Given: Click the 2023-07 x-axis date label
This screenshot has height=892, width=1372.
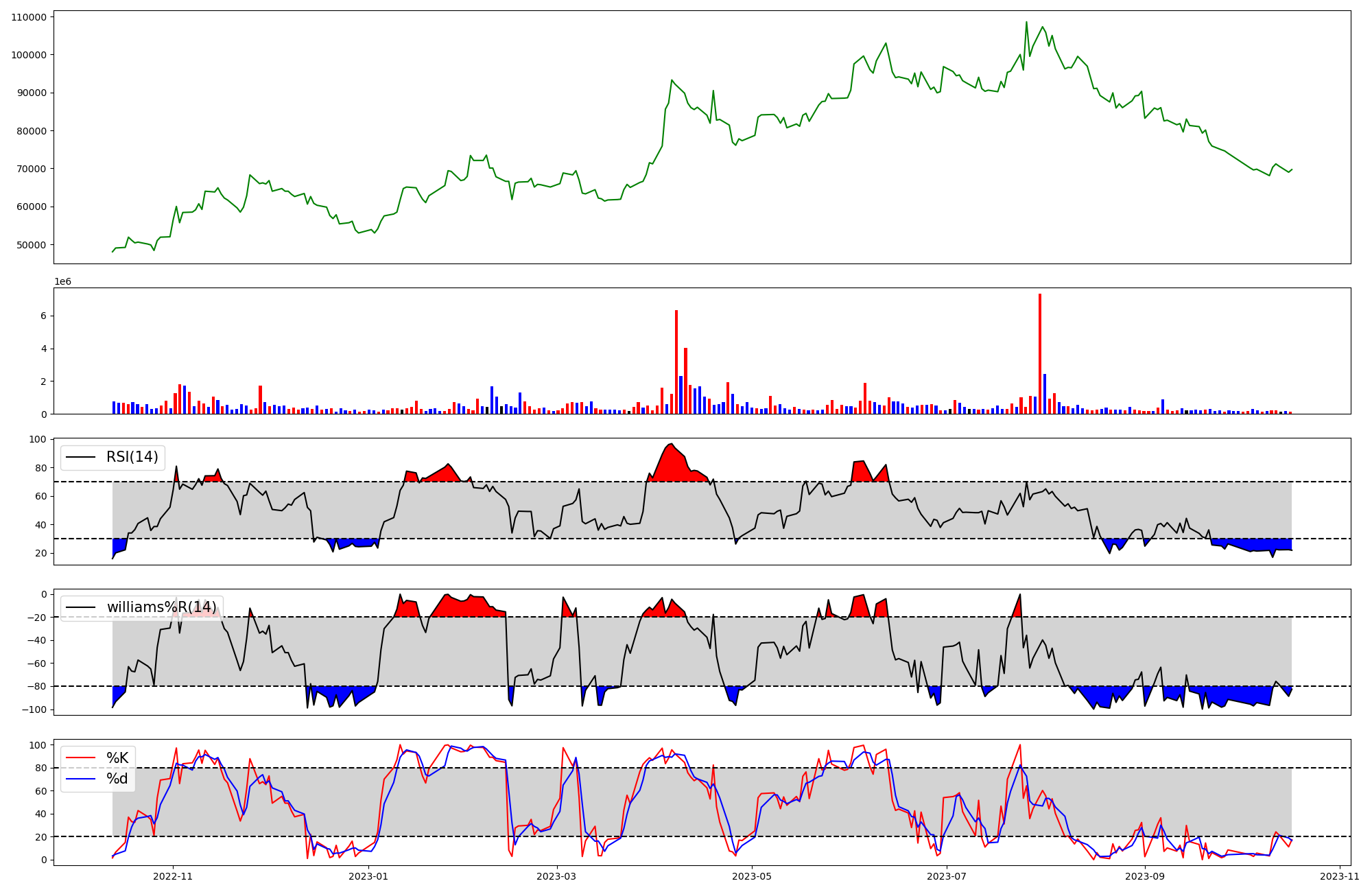Looking at the screenshot, I should [x=947, y=876].
